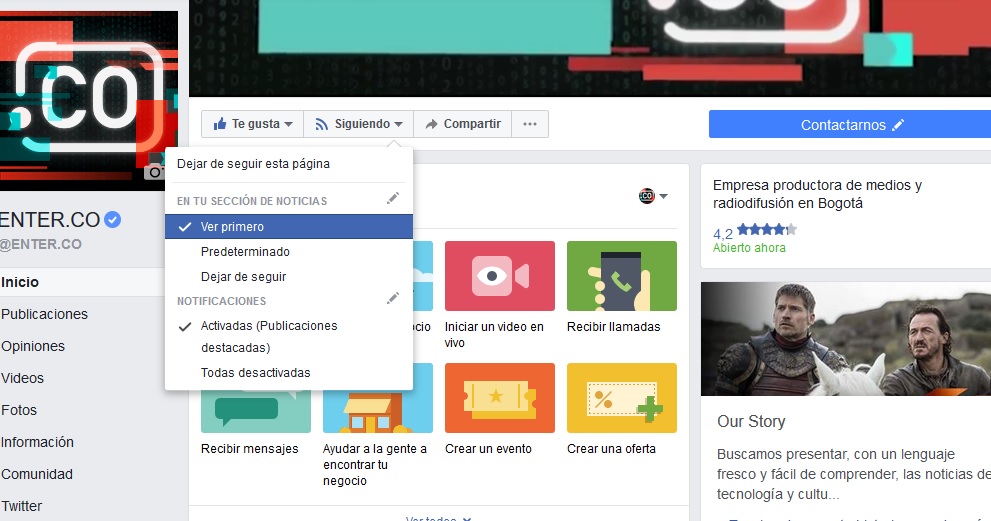Click the Buscamos presentar story text

(853, 474)
